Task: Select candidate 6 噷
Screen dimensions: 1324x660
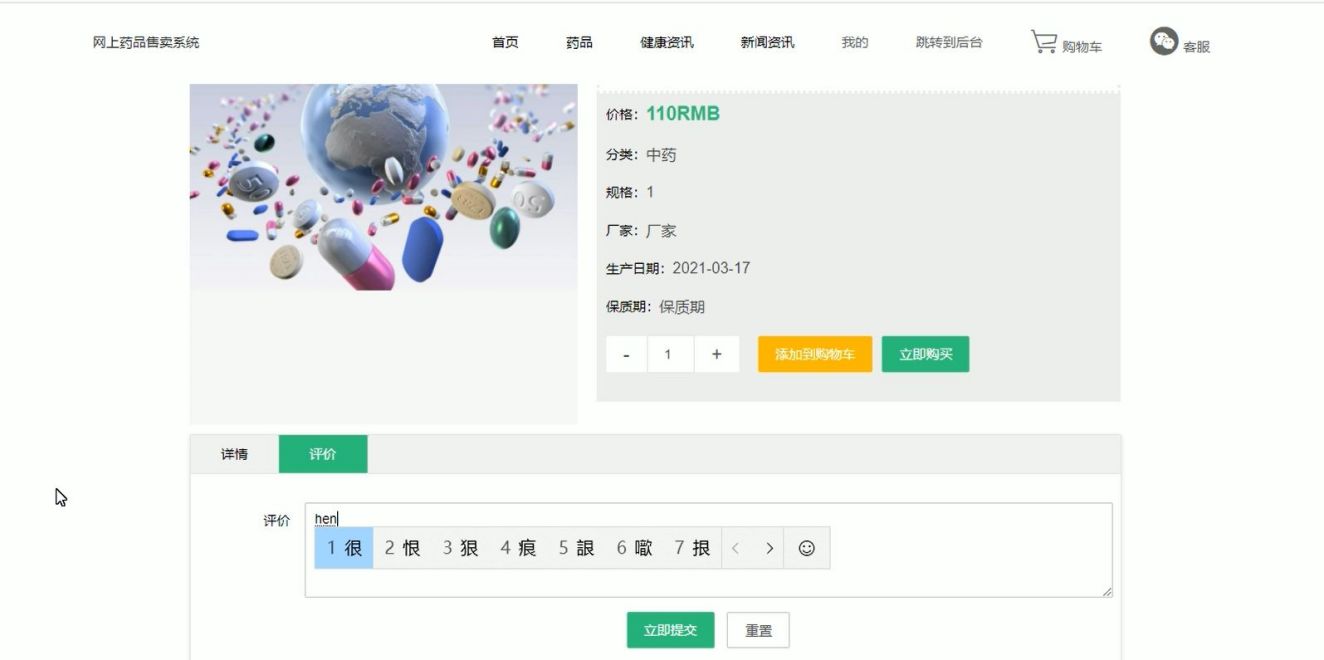Action: pos(634,548)
